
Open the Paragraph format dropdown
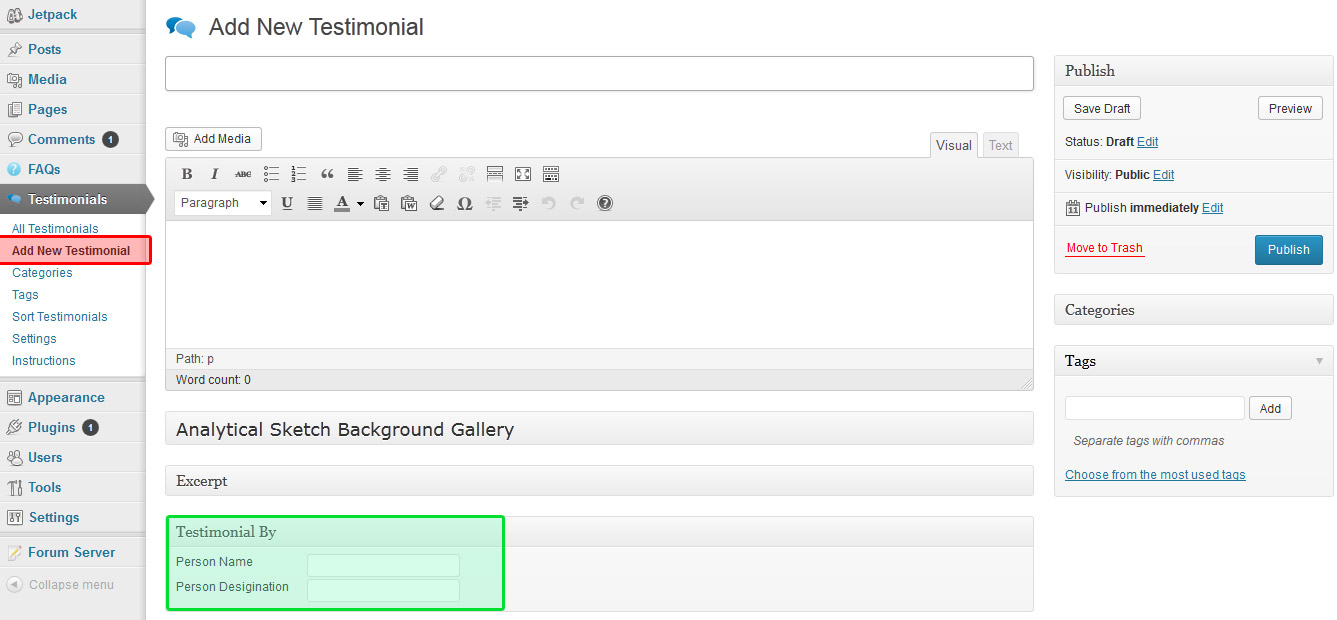point(223,203)
